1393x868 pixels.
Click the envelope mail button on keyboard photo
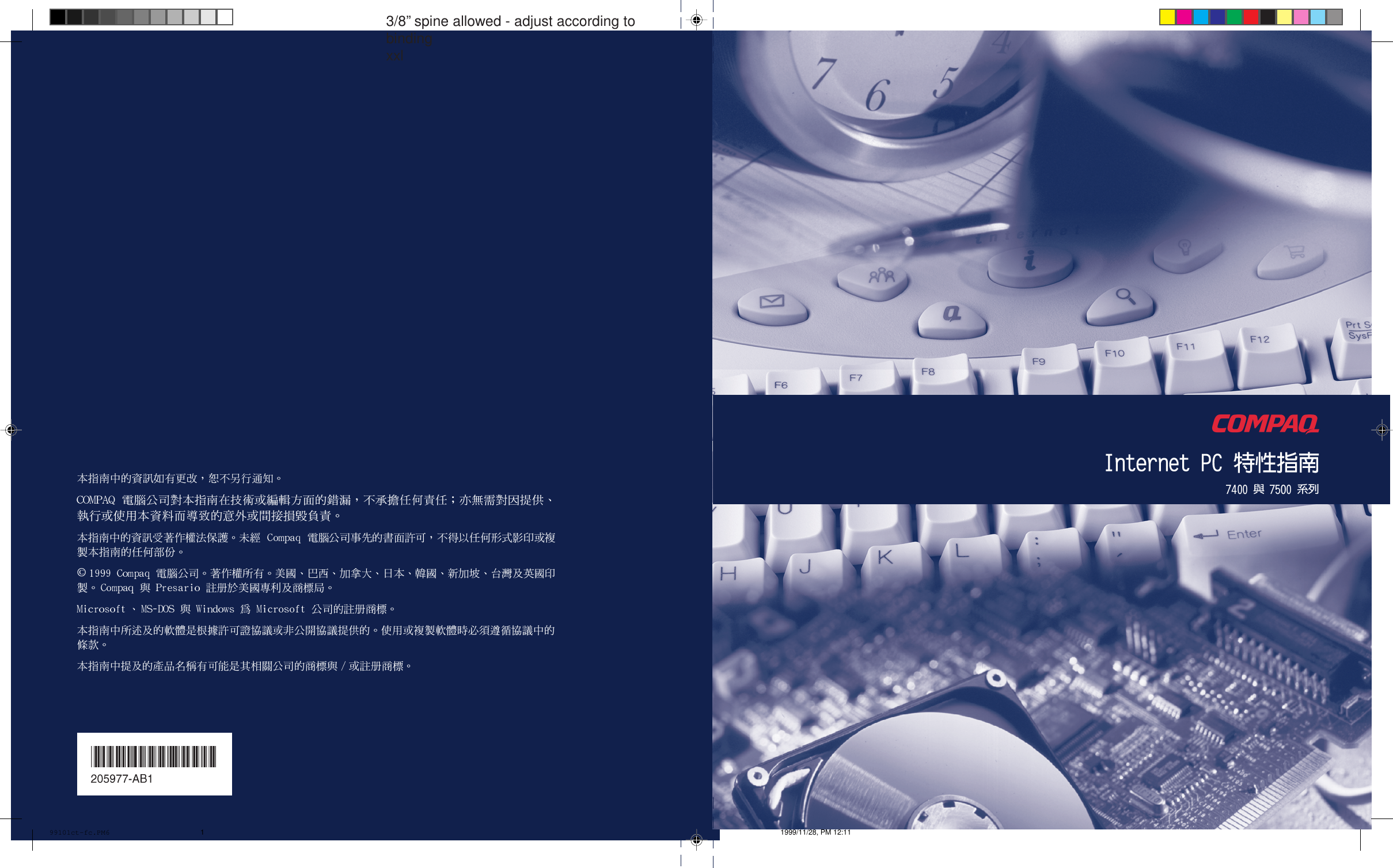pos(773,306)
